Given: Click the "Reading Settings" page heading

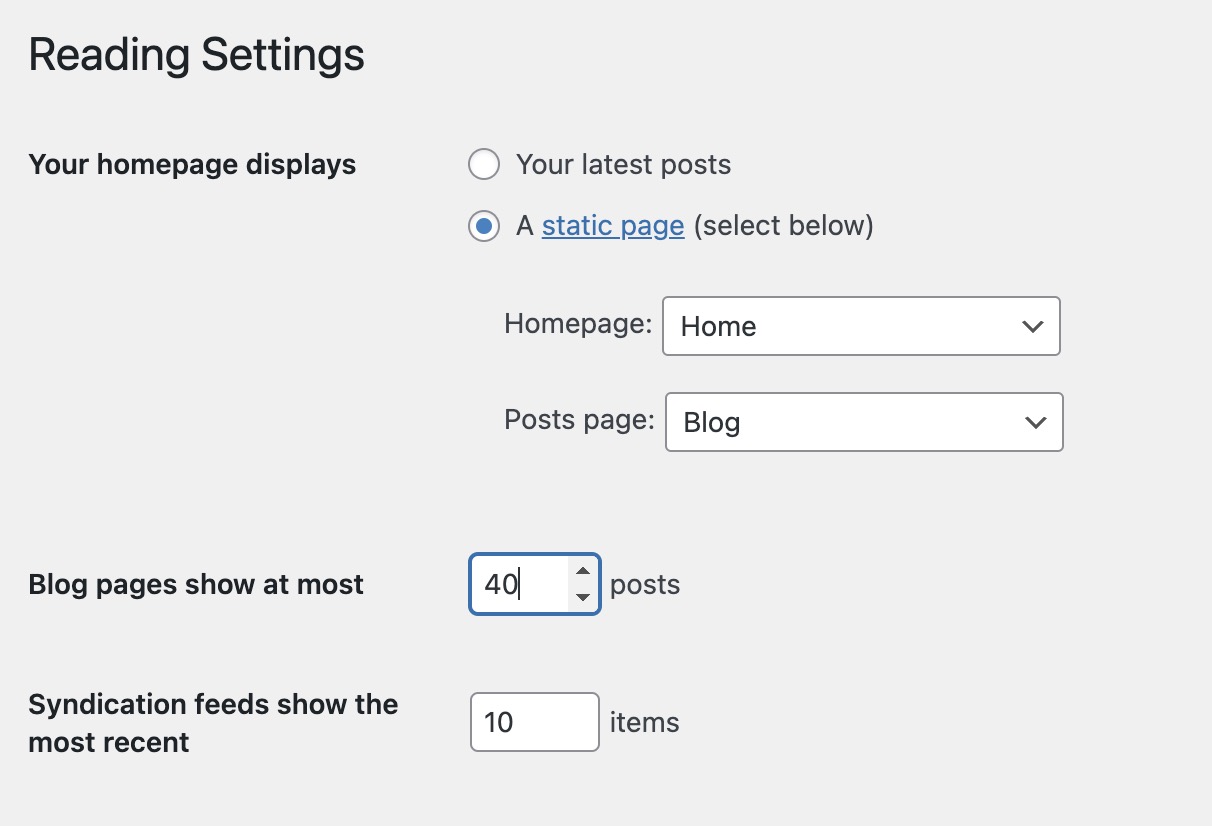Looking at the screenshot, I should click(x=197, y=55).
